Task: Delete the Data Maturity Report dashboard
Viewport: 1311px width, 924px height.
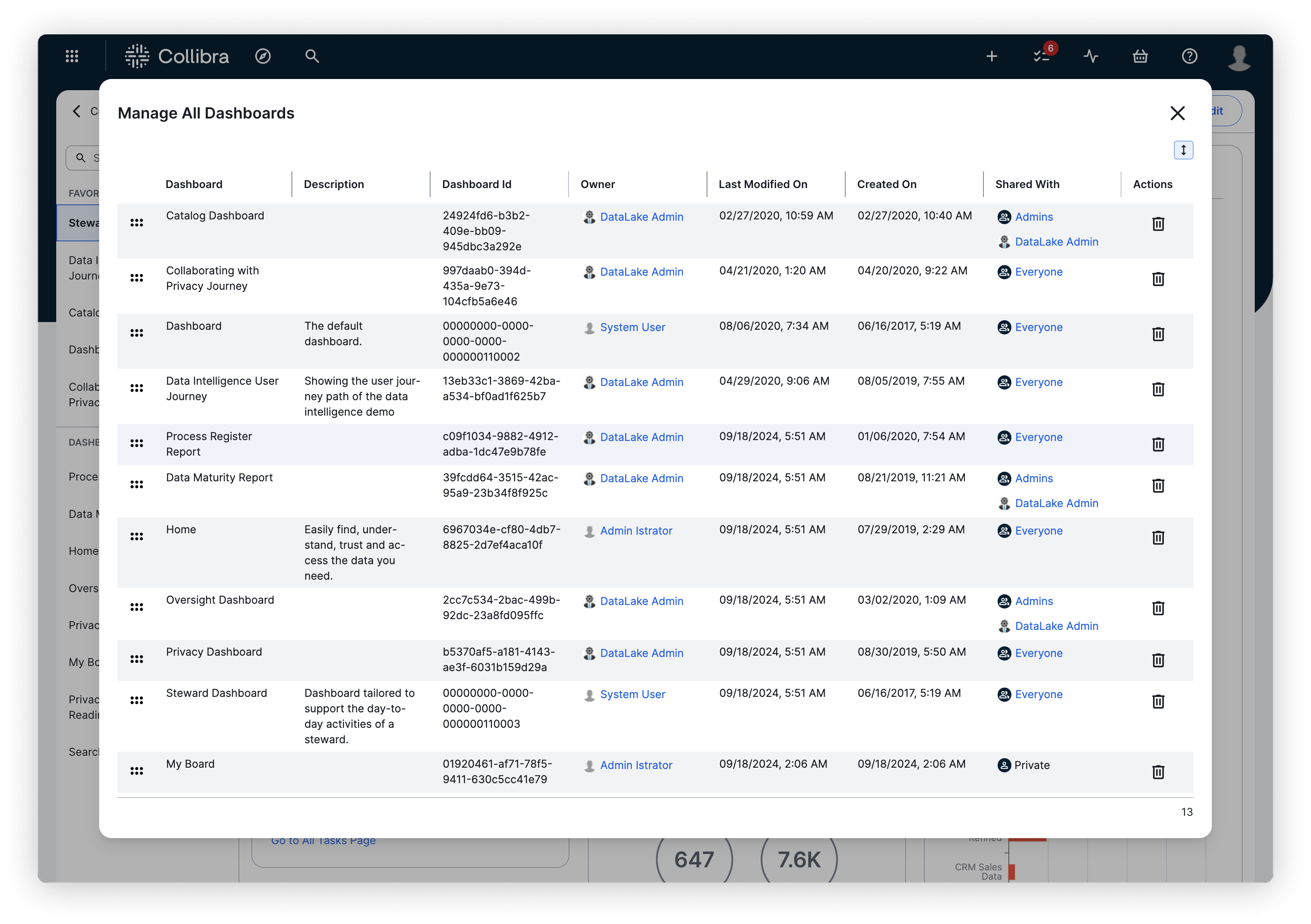Action: point(1158,486)
